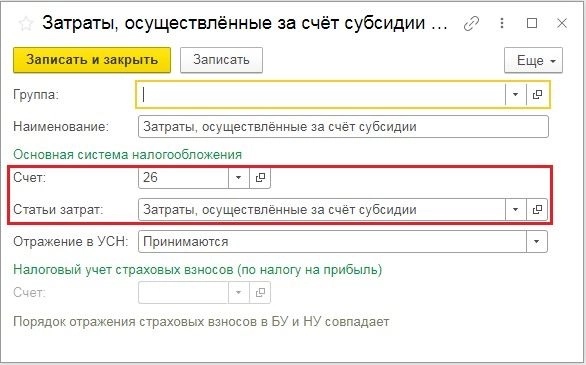Expand the Группа dropdown arrow
586x365 pixels.
point(515,95)
